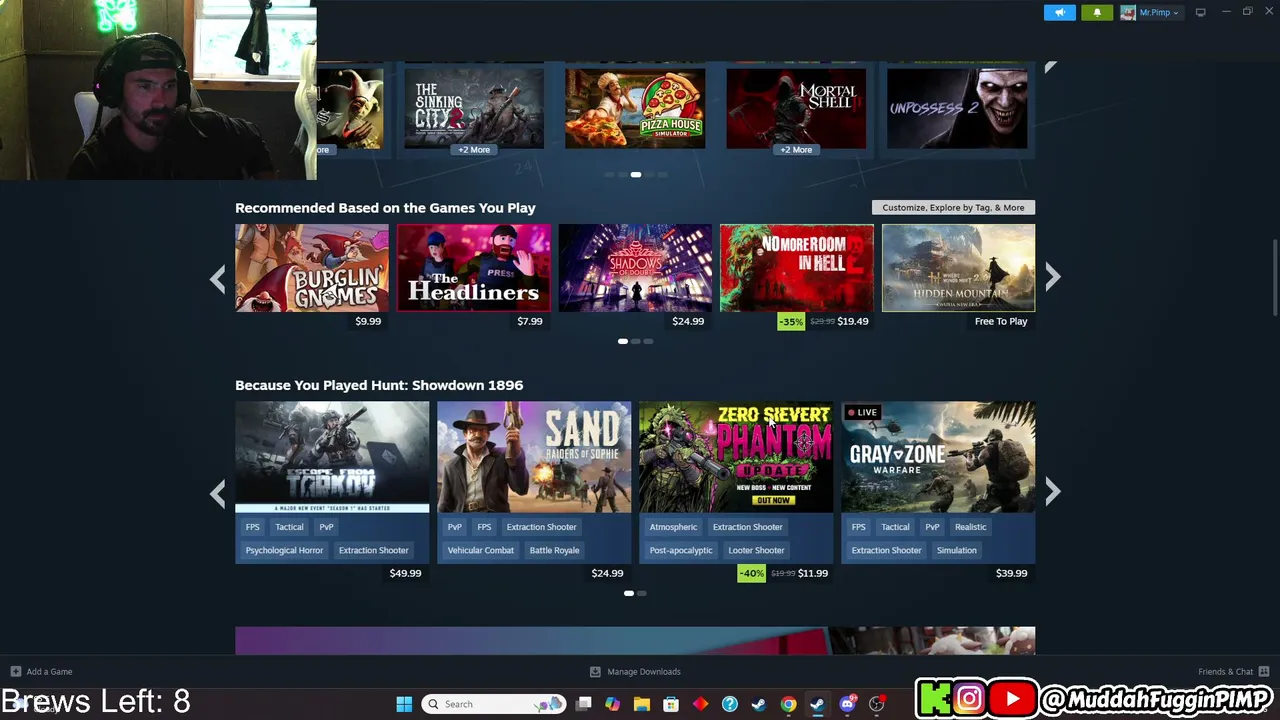Click the highlighted active Steam taskbar icon
The width and height of the screenshot is (1280, 720).
point(818,704)
